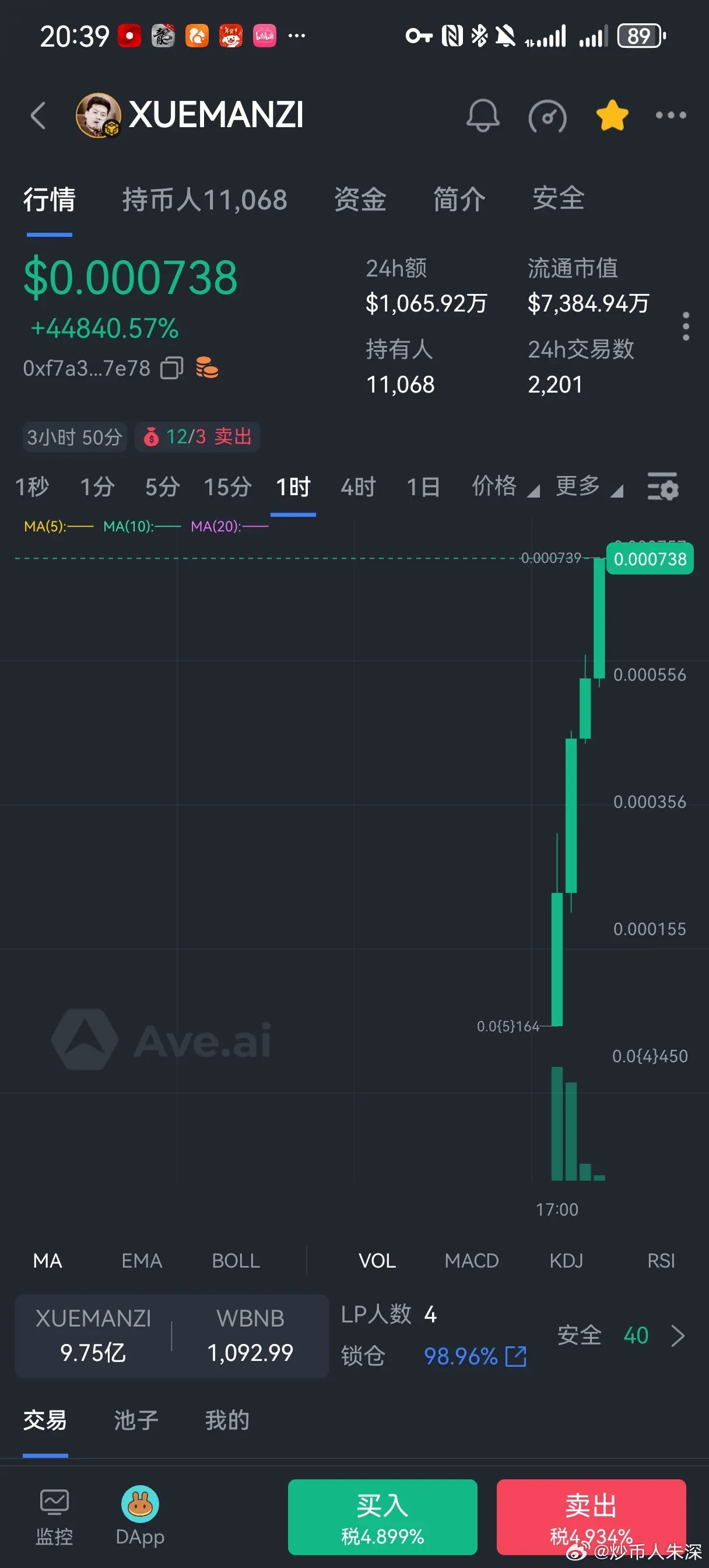
Task: Toggle the yellow favorite star
Action: (x=612, y=115)
